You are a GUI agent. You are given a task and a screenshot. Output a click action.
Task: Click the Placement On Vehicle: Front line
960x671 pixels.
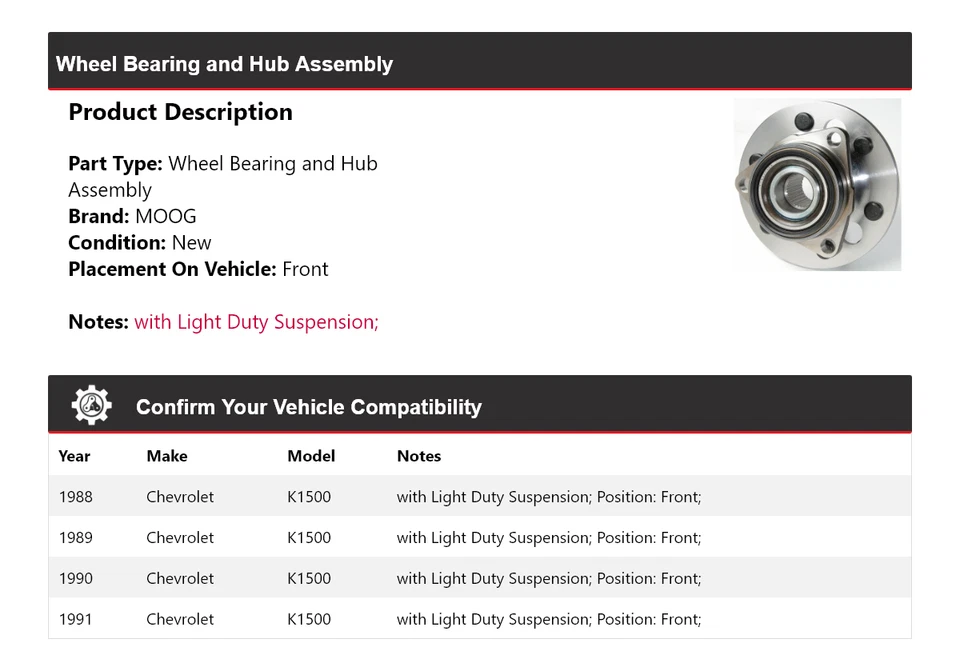[x=198, y=269]
